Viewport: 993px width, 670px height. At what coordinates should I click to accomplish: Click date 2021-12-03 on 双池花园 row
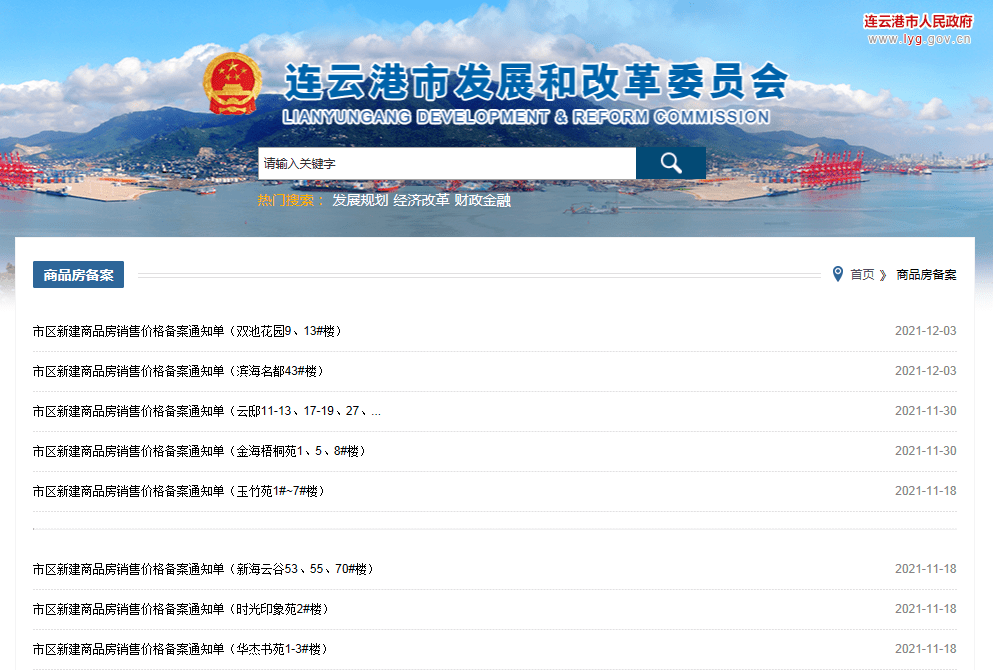click(x=925, y=331)
